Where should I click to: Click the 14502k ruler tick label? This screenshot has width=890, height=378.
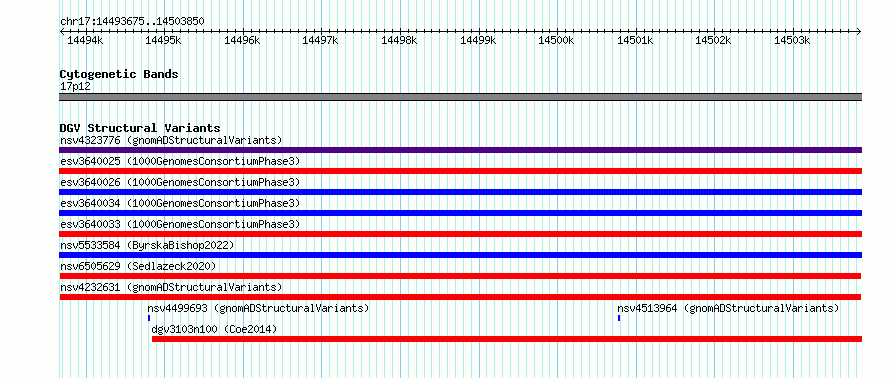pos(713,40)
